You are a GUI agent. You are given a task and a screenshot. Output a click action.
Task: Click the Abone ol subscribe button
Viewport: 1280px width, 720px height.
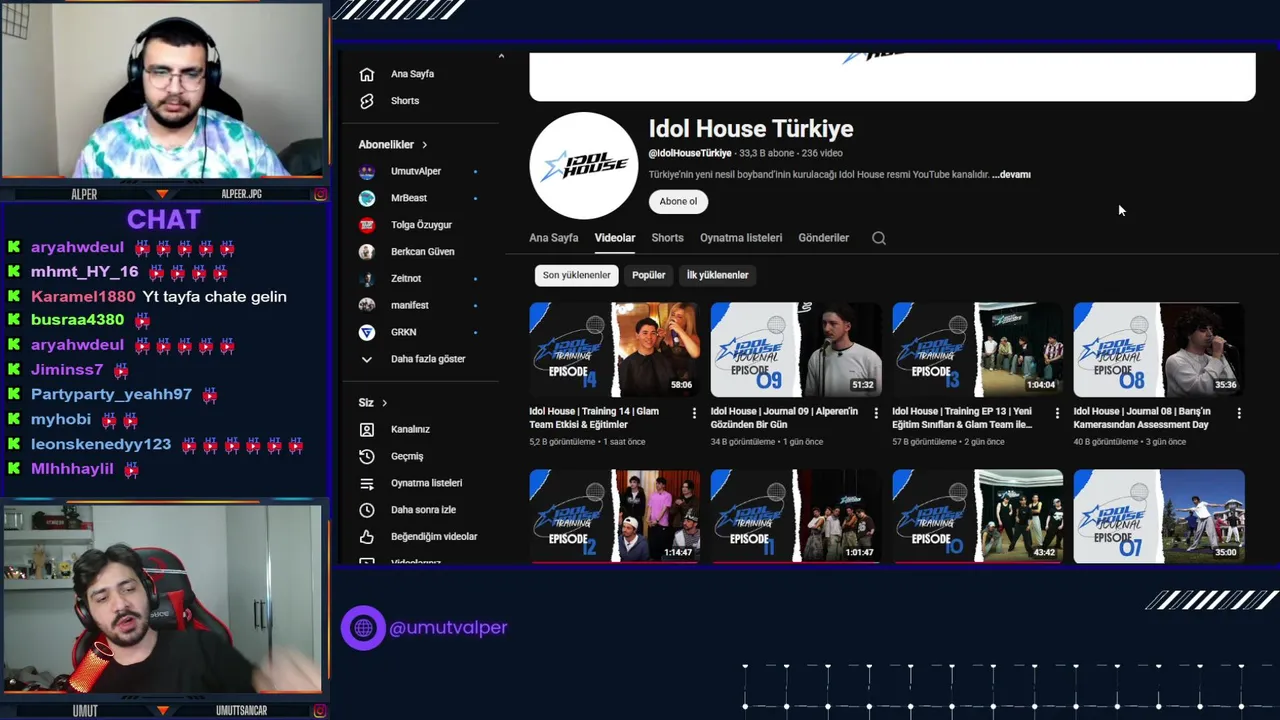pyautogui.click(x=678, y=201)
